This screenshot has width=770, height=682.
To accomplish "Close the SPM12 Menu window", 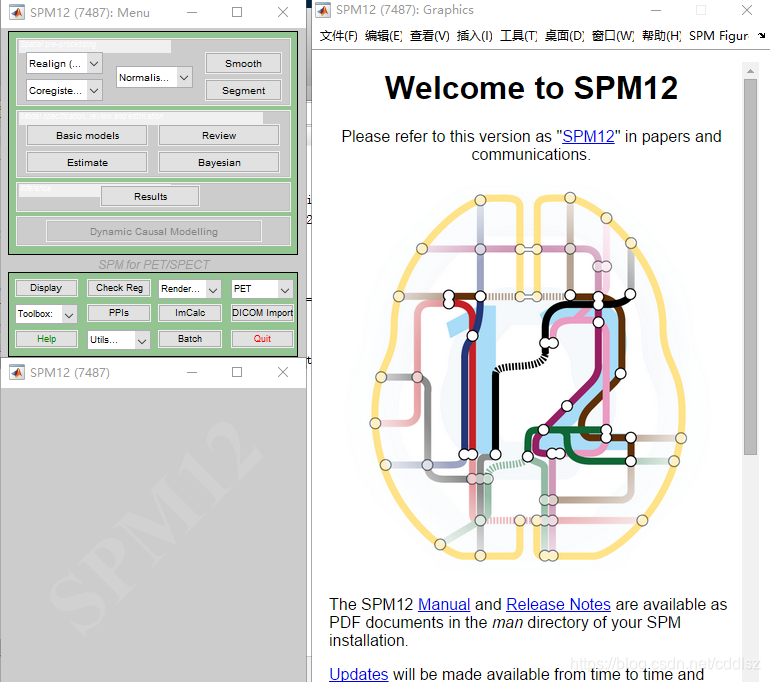I will click(x=283, y=12).
